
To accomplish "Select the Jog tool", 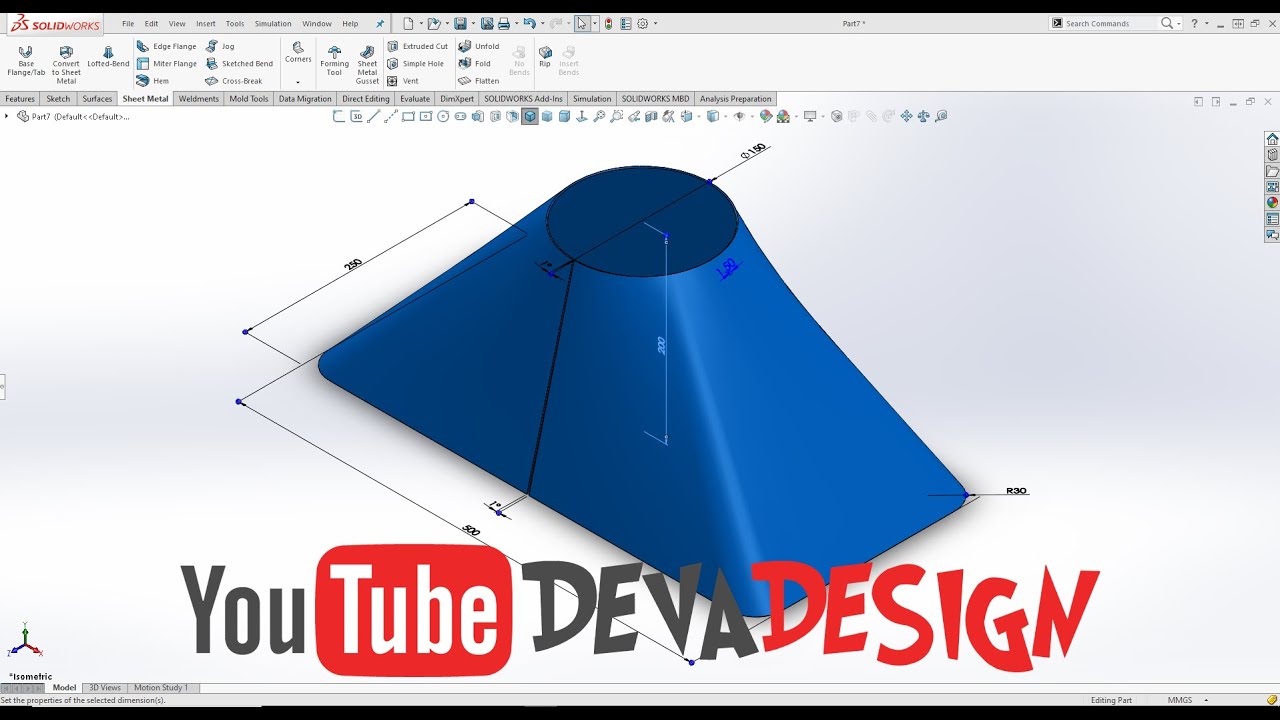I will point(221,46).
